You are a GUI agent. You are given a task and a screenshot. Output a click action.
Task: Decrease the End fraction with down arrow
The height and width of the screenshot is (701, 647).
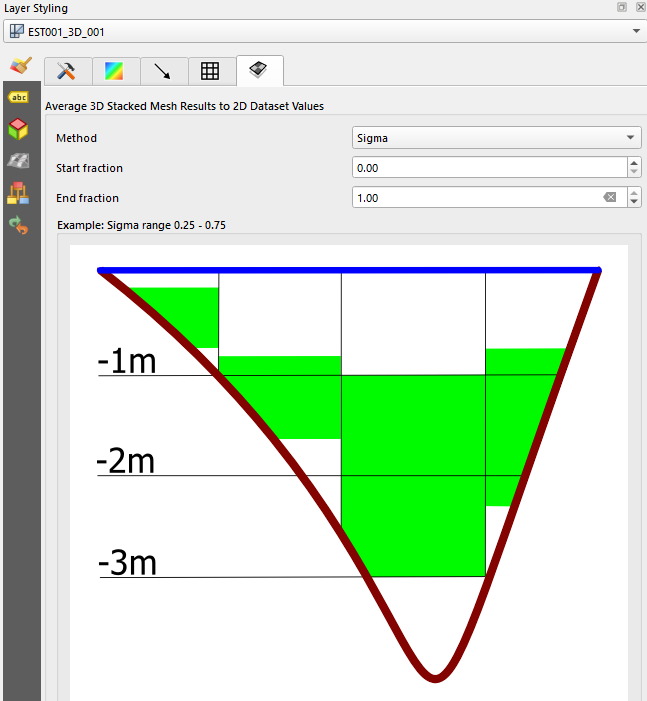(x=633, y=203)
